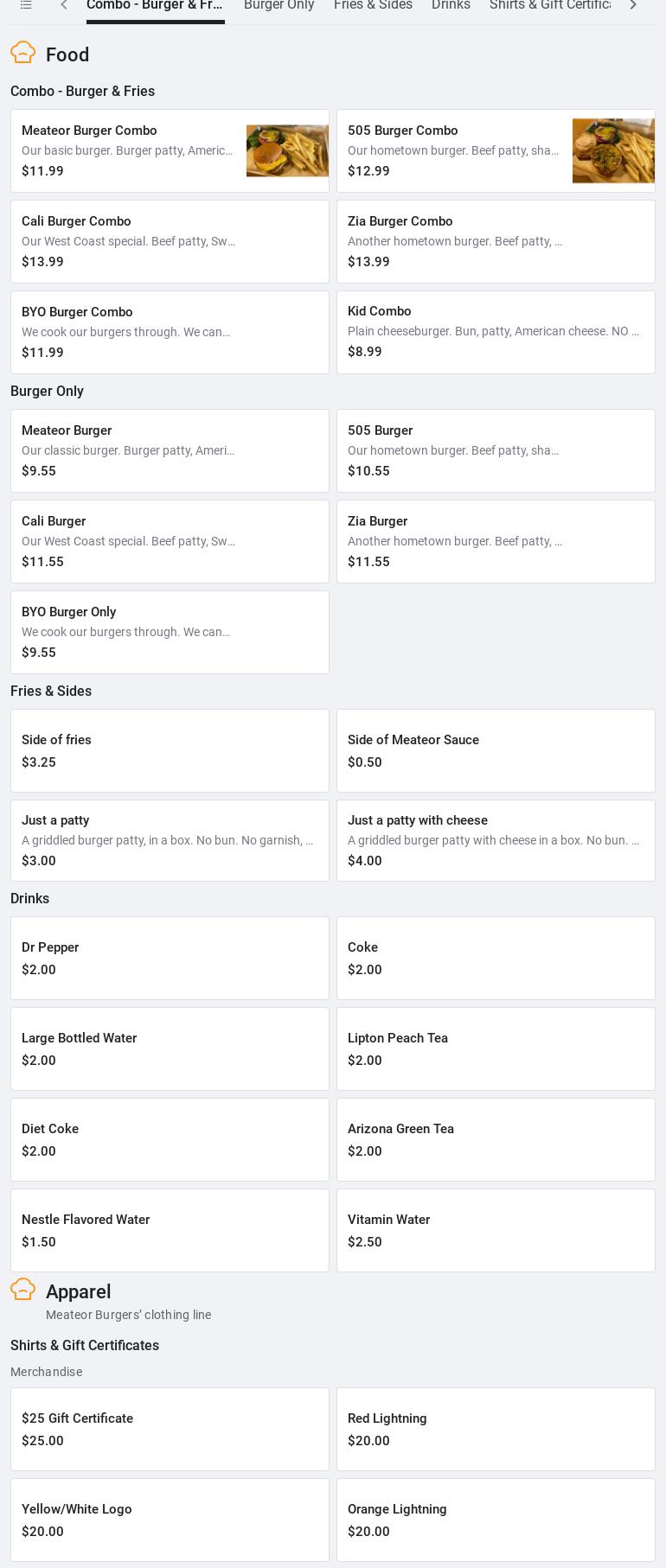This screenshot has height=1568, width=666.
Task: Select Arizona Green Tea drink
Action: [496, 1139]
